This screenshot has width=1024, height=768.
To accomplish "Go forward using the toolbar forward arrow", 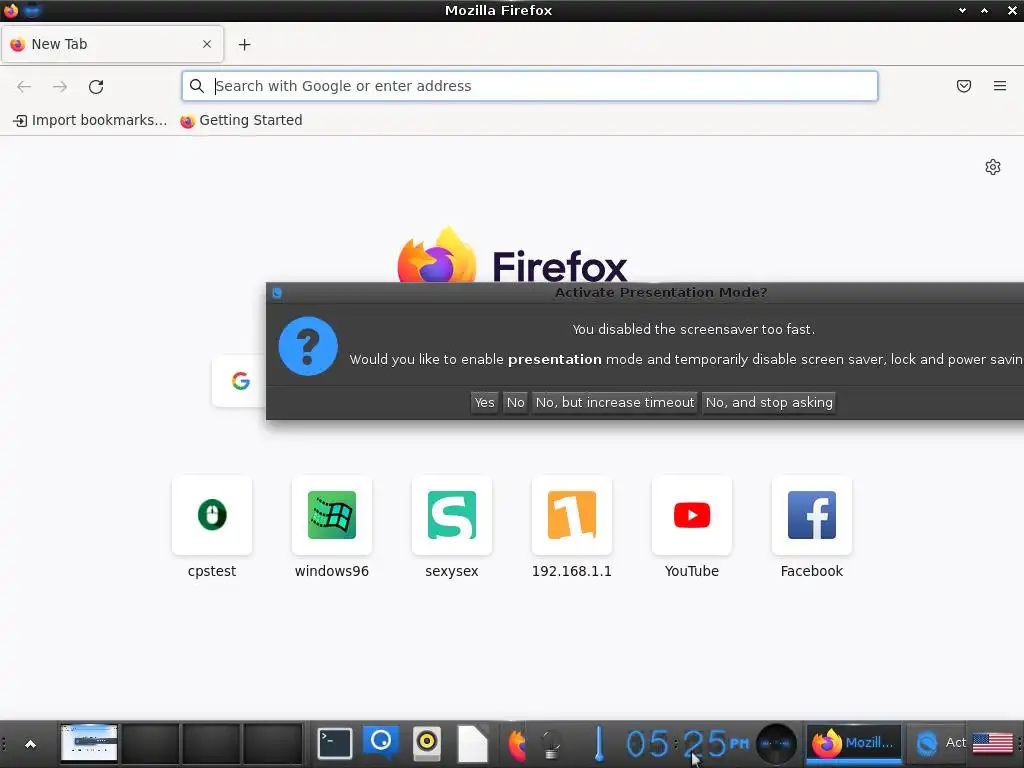I will coord(60,86).
